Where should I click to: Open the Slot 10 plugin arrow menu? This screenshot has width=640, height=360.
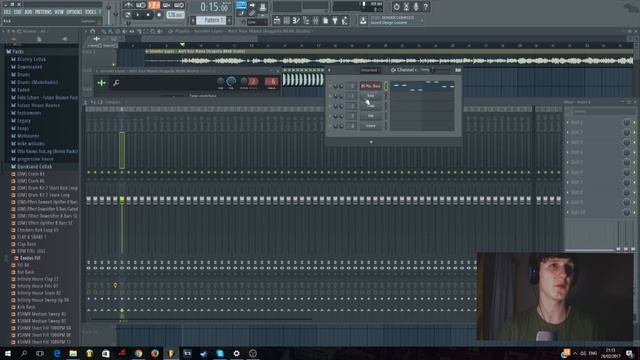click(x=567, y=212)
